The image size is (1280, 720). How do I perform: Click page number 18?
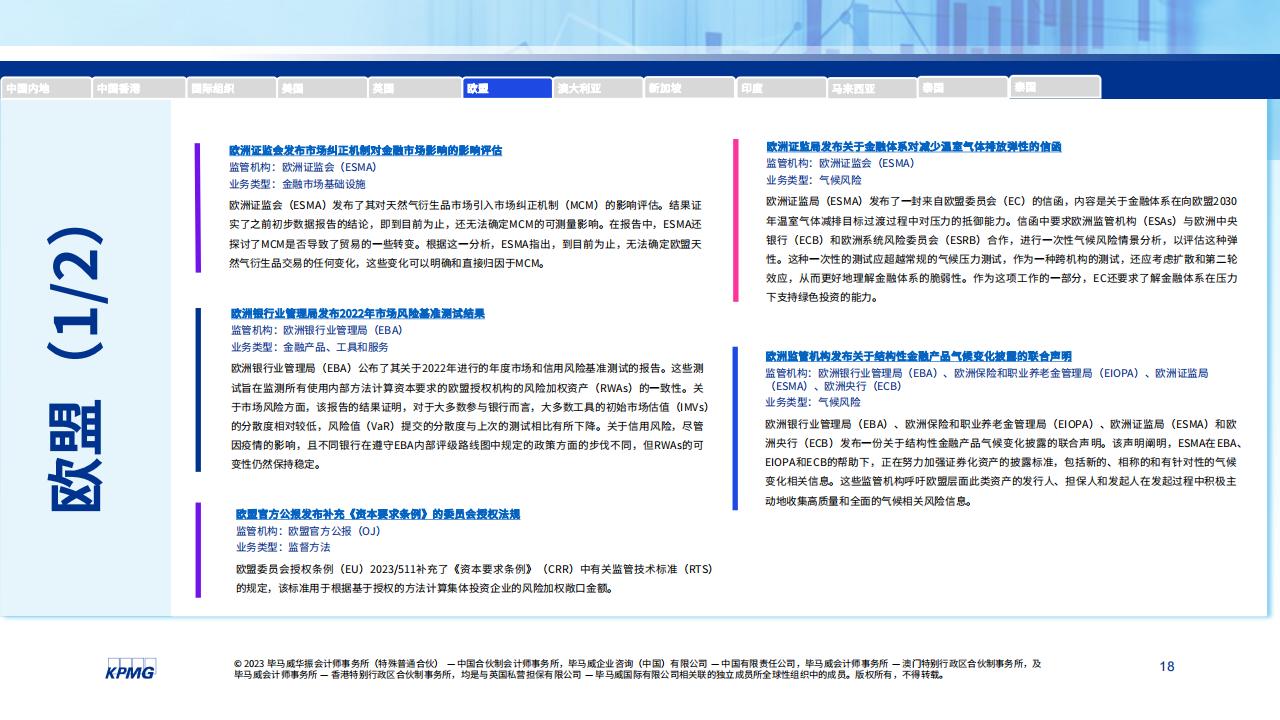tap(1167, 666)
